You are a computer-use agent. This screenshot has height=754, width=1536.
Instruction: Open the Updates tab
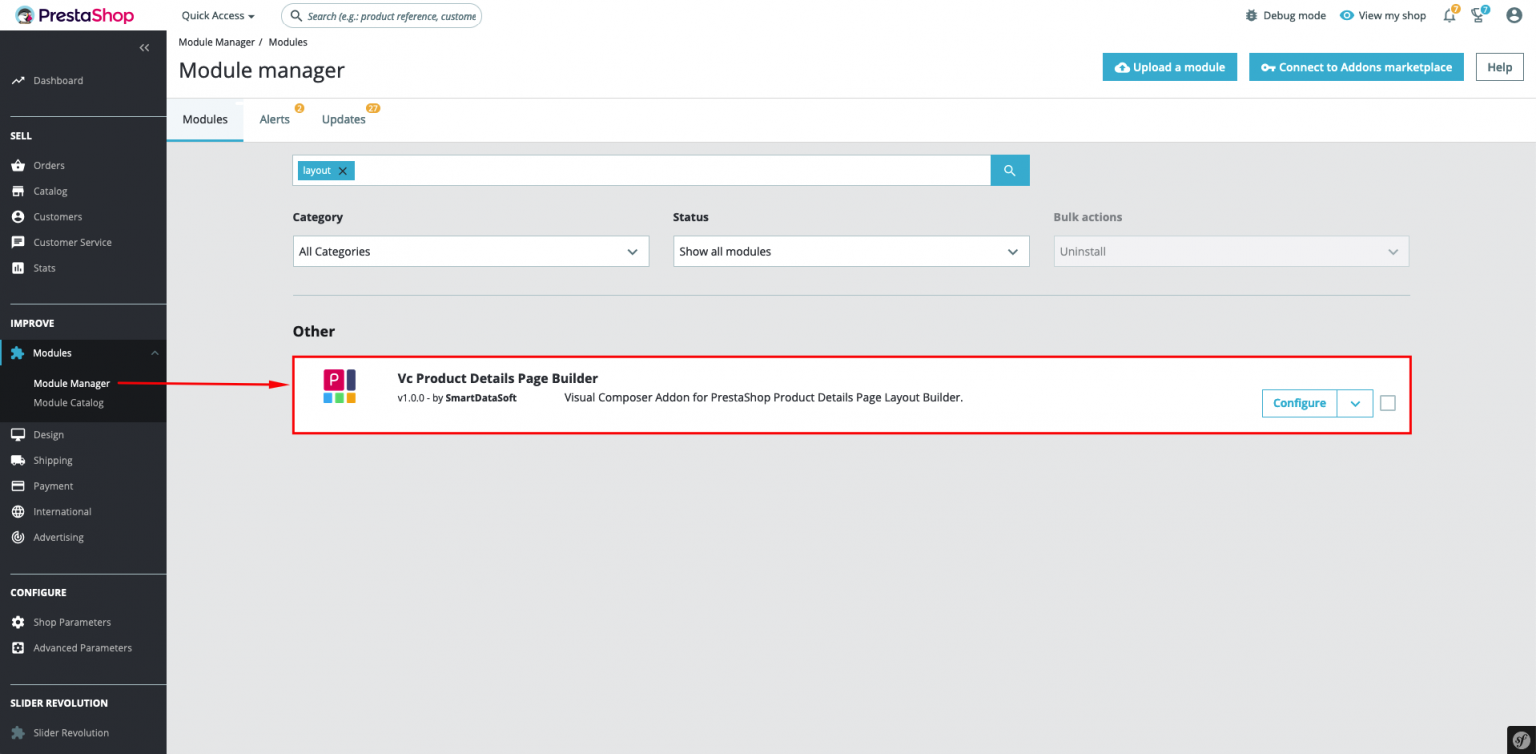point(342,119)
